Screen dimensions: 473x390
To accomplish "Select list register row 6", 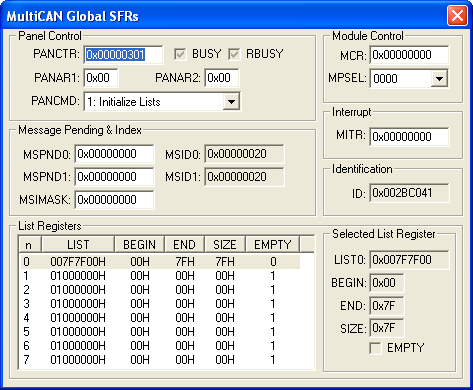I will pos(160,346).
